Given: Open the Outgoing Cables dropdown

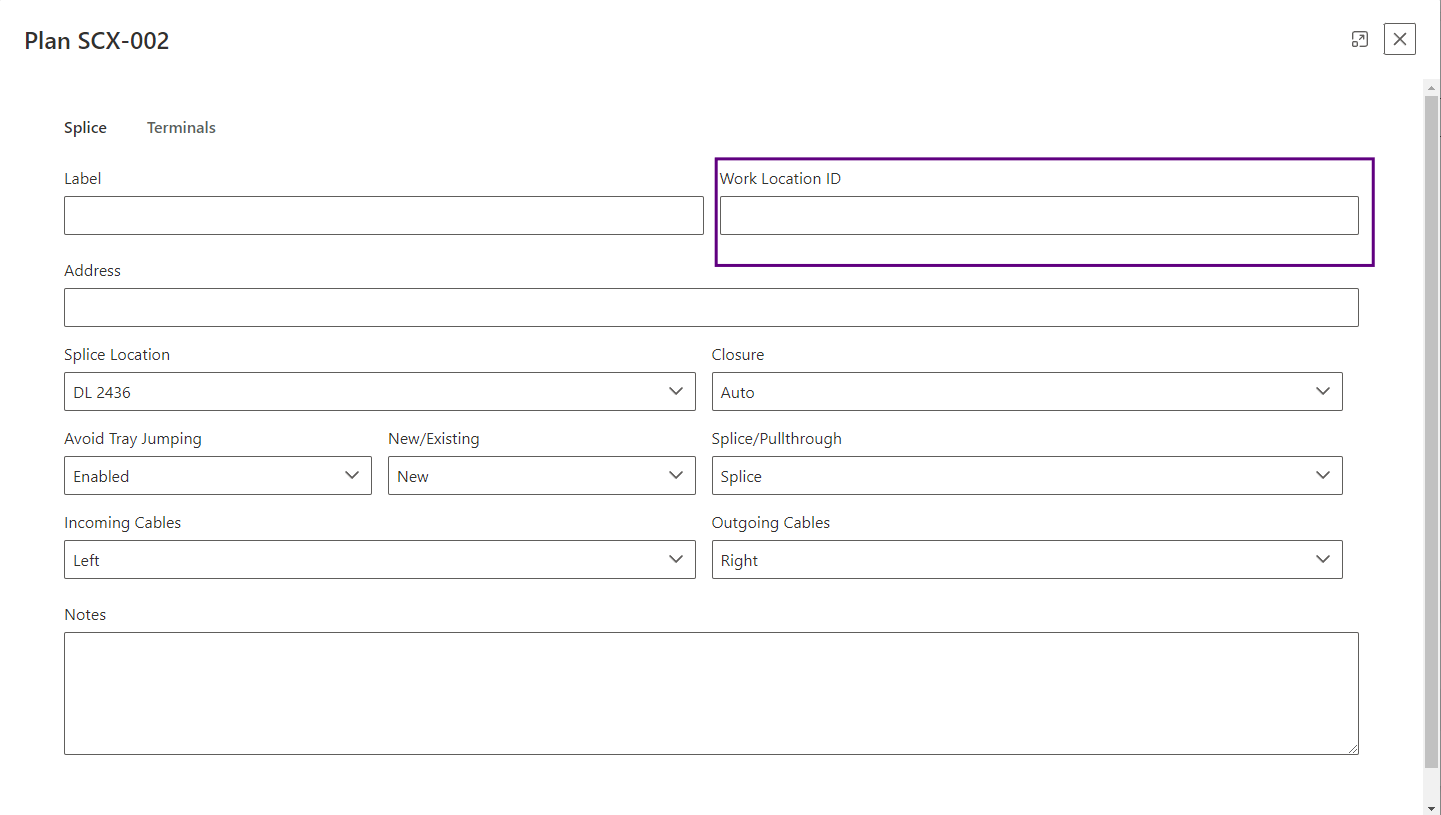Looking at the screenshot, I should 1027,560.
